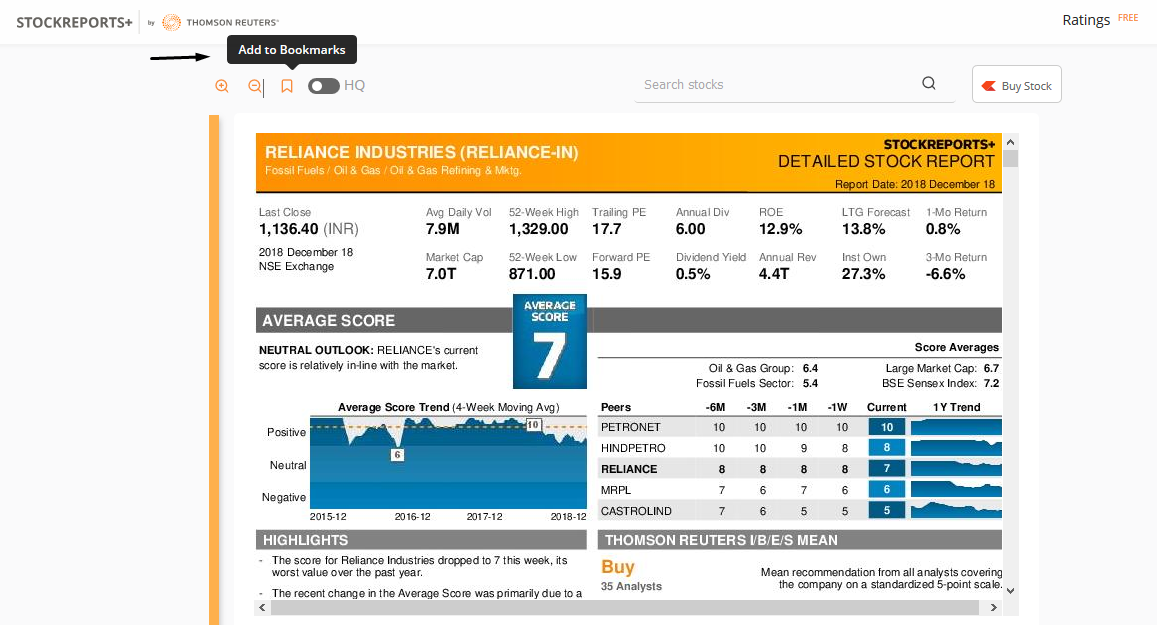This screenshot has height=625, width=1157.
Task: Click horizontal scroll right arrow
Action: 993,607
